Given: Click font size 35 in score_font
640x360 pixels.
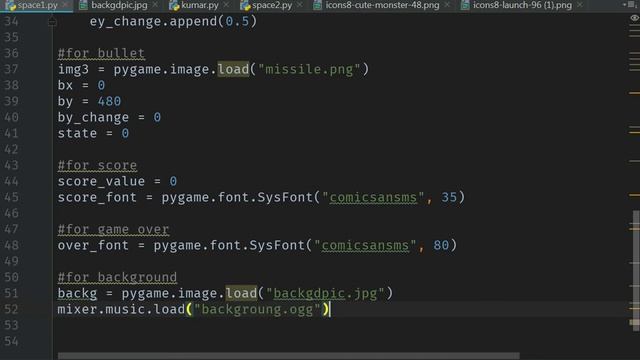Looking at the screenshot, I should click(449, 198).
